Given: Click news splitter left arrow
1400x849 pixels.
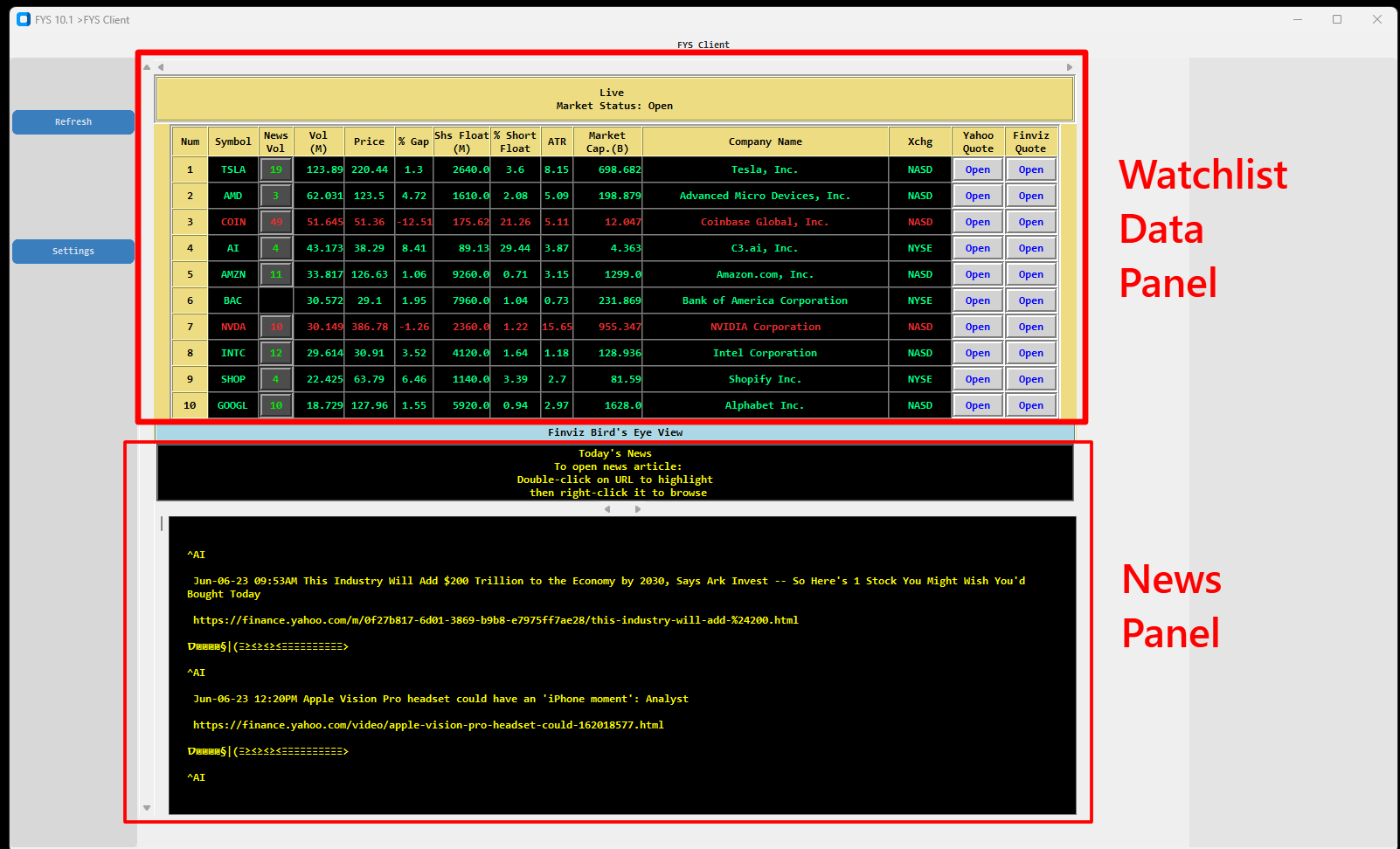Looking at the screenshot, I should (607, 509).
